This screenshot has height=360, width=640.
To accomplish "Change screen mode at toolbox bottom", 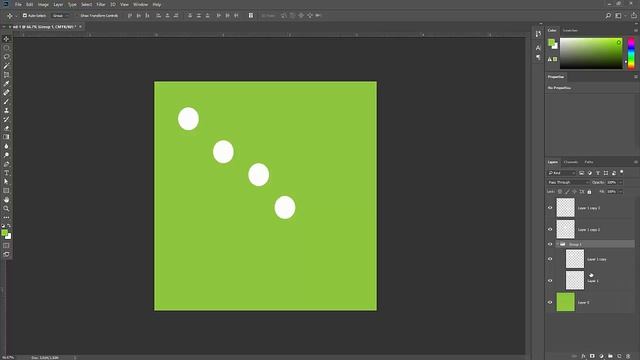I will pyautogui.click(x=6, y=254).
